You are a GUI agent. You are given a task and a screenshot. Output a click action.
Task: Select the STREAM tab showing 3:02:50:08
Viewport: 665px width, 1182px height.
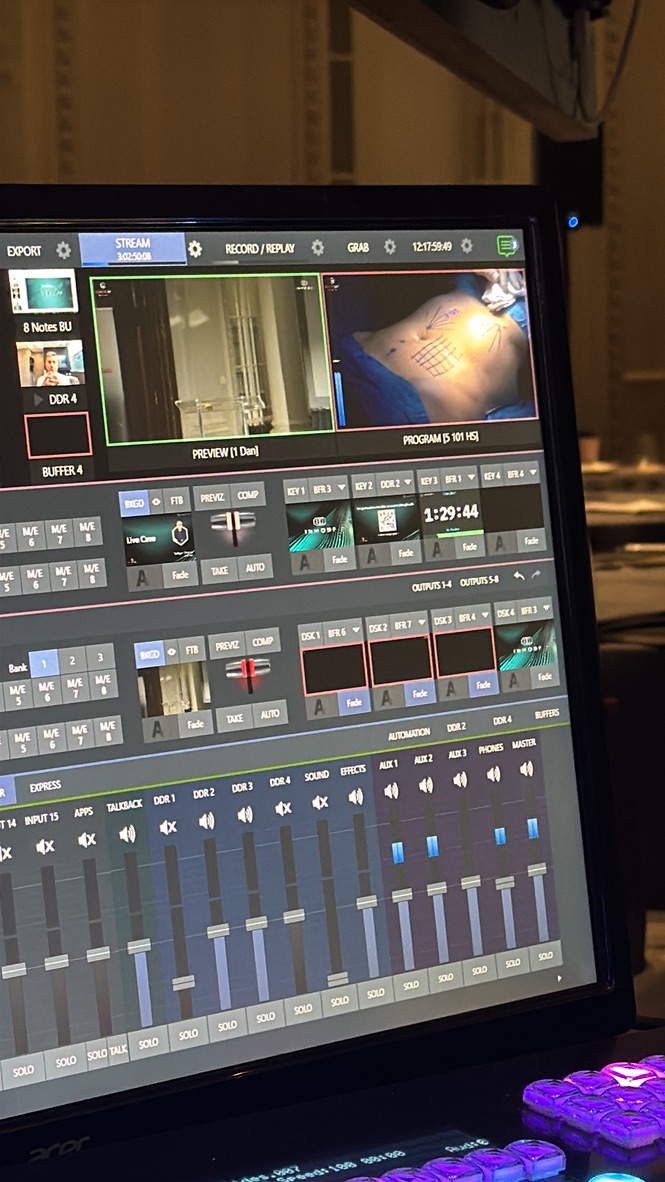133,249
